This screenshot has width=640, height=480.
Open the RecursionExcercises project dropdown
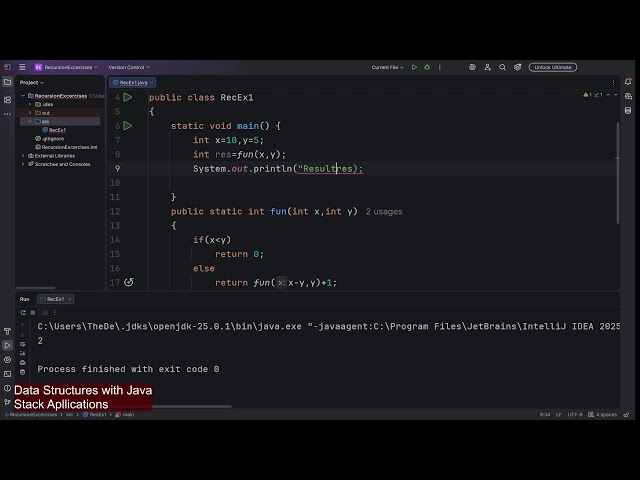pos(66,67)
